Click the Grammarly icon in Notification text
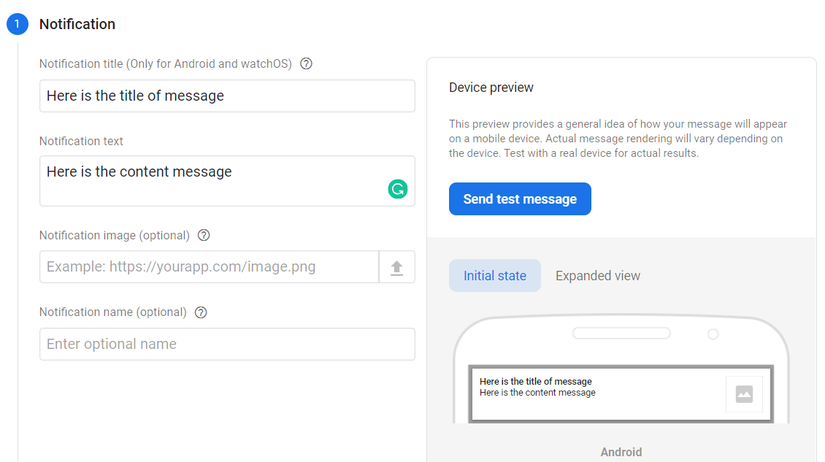 398,189
